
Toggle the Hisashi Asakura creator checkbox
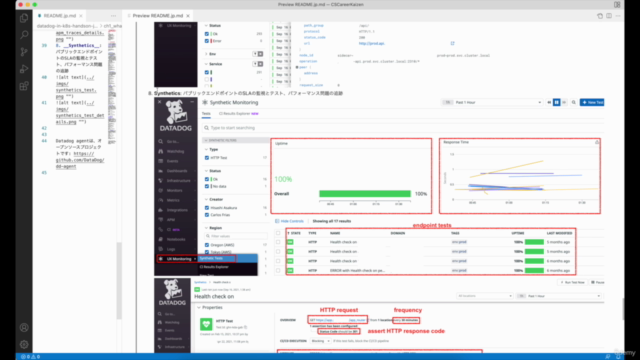click(207, 208)
